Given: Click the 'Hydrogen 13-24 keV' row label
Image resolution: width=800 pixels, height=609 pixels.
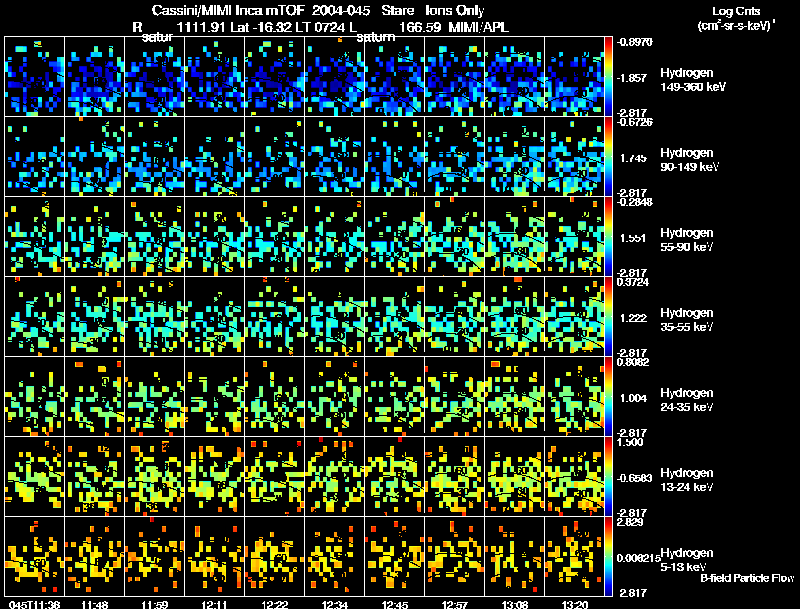Looking at the screenshot, I should click(687, 480).
